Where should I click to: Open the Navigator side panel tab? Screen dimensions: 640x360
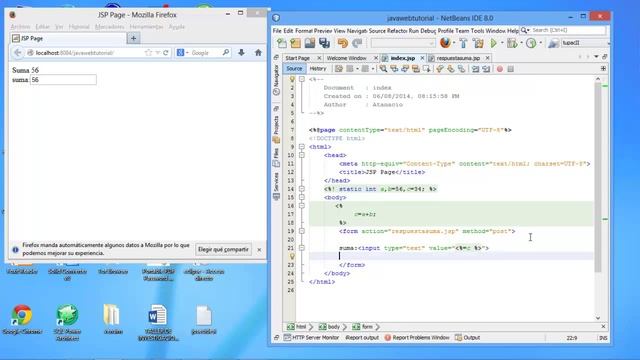[276, 80]
